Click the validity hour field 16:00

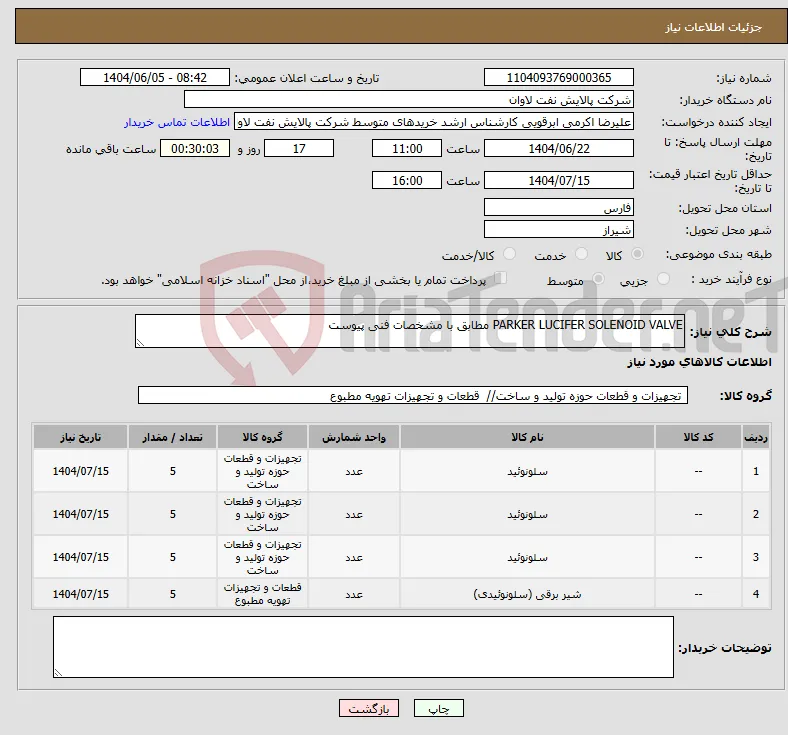407,180
